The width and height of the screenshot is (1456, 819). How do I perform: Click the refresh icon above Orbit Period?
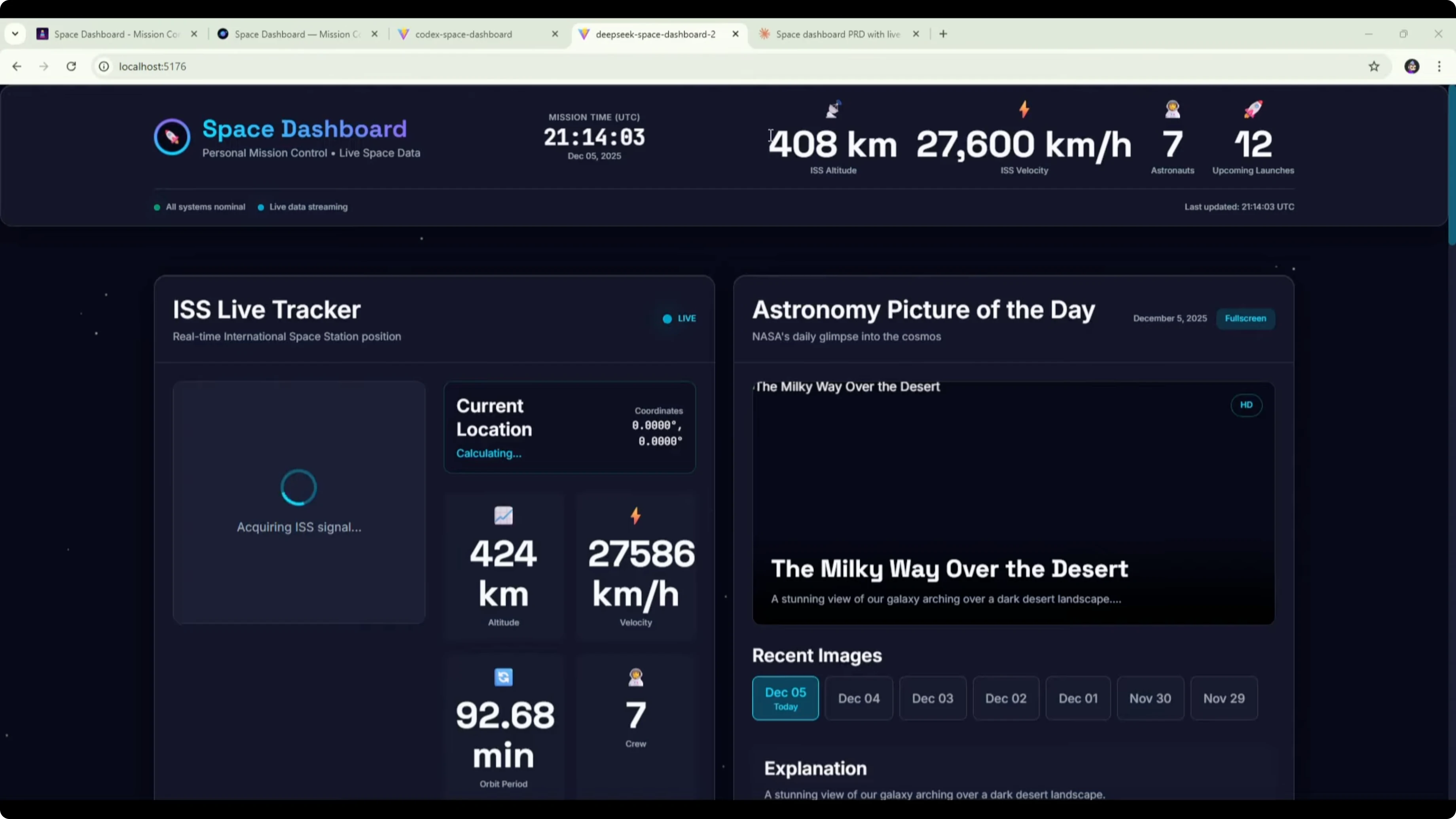click(503, 677)
